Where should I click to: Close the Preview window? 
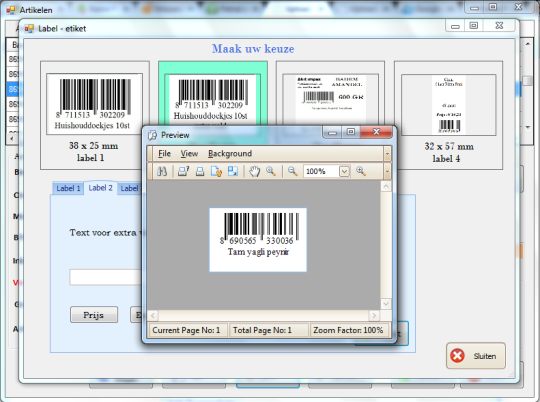(x=376, y=132)
